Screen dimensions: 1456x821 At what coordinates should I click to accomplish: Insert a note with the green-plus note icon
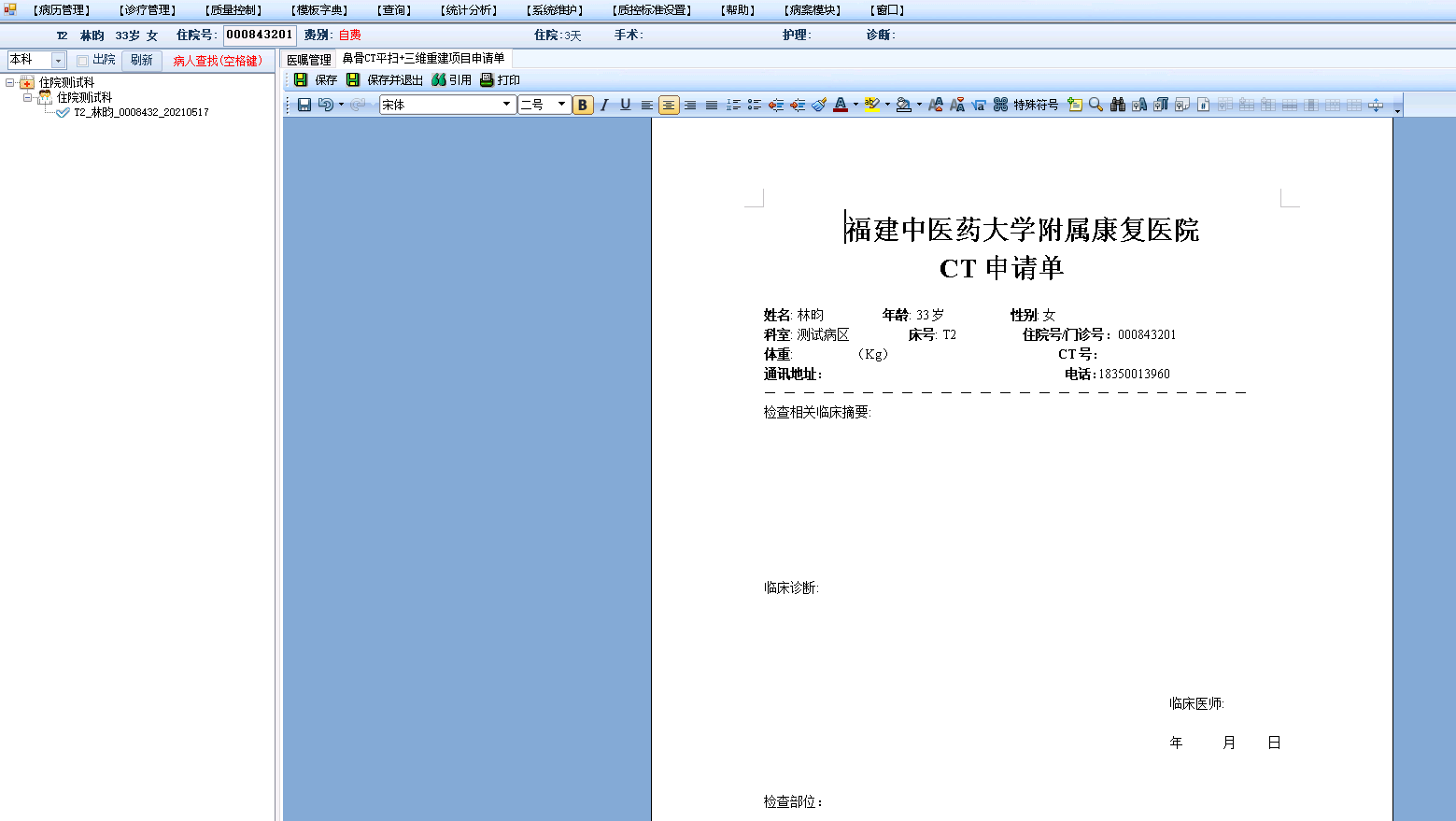tap(1075, 105)
